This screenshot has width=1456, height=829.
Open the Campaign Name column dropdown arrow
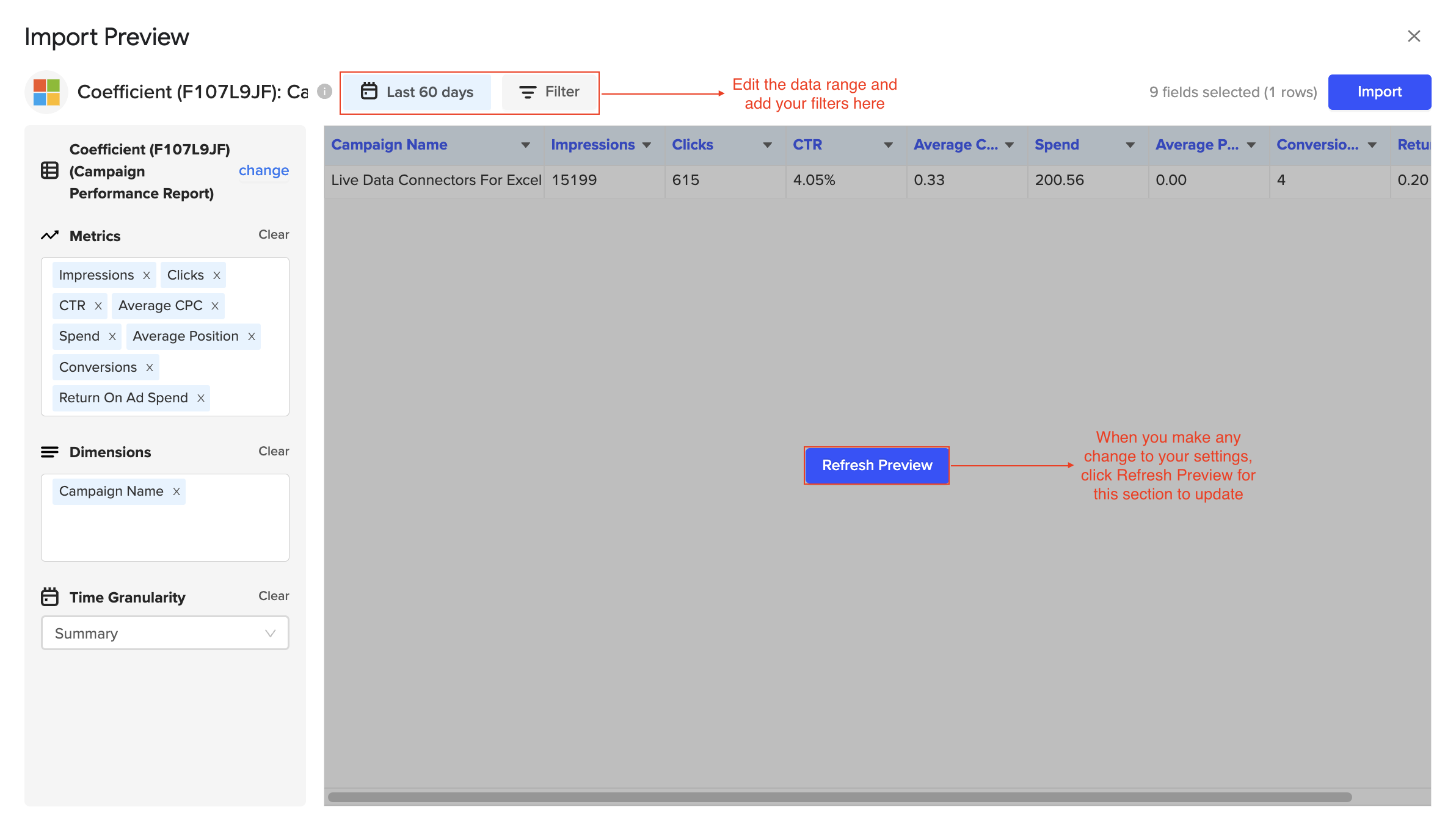525,145
